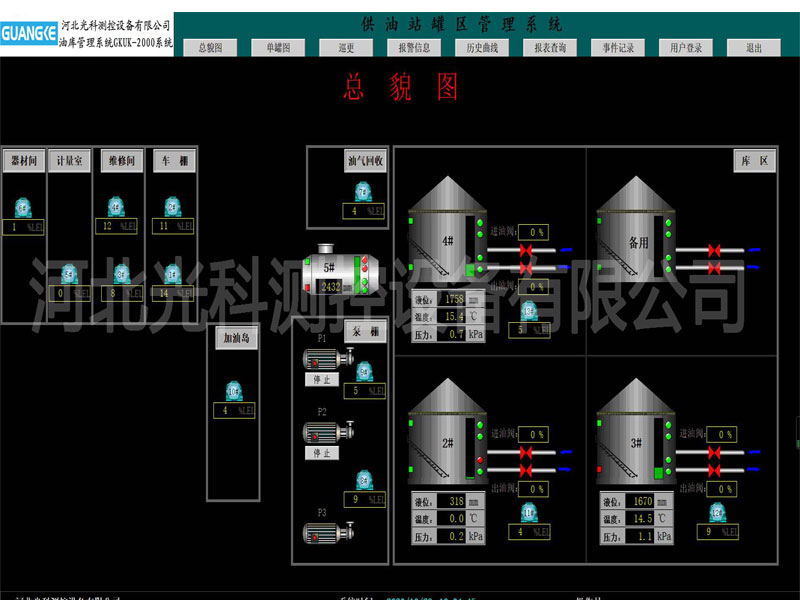Toggle the 停止 status under pump P1
The image size is (800, 600).
point(323,380)
